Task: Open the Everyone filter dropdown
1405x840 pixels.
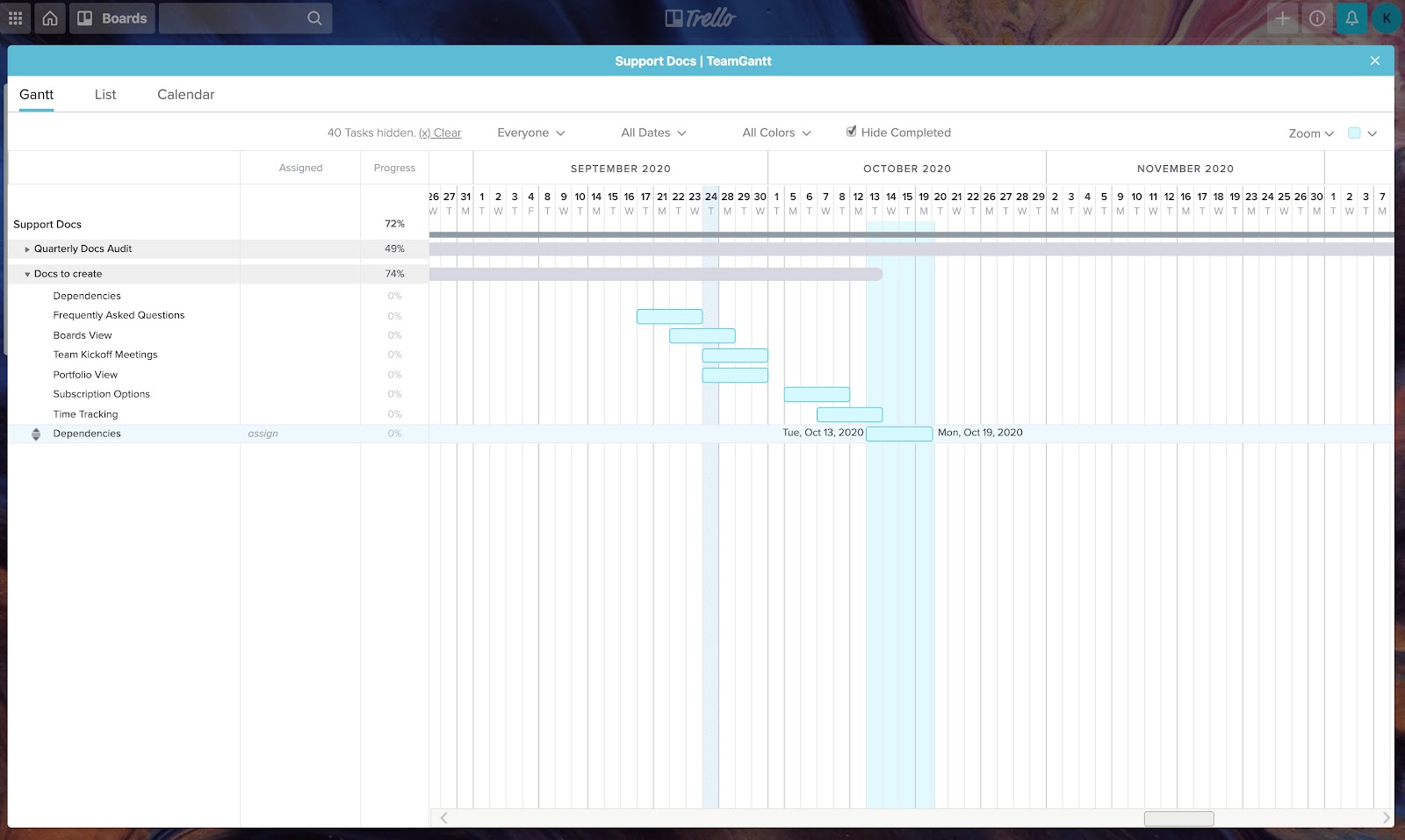Action: (531, 133)
